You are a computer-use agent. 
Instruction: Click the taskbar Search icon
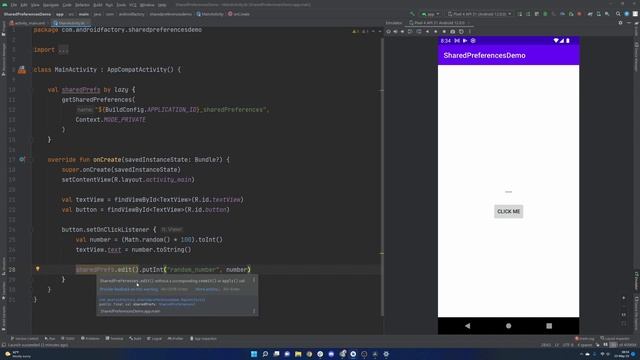pyautogui.click(x=265, y=354)
